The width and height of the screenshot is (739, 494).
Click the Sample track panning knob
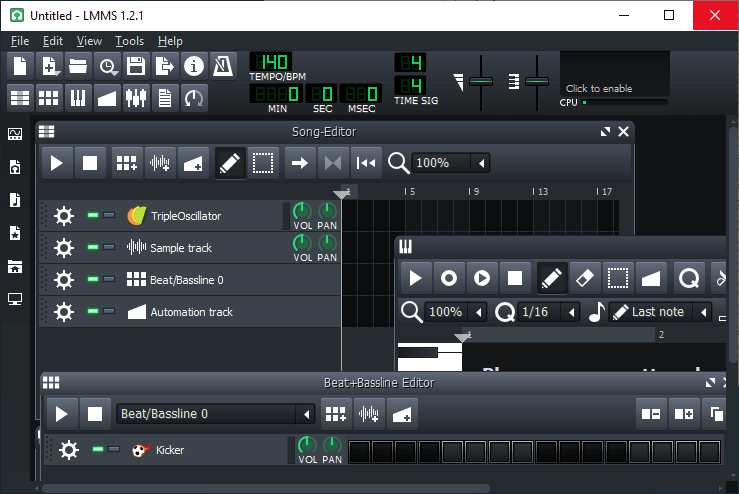pyautogui.click(x=327, y=243)
